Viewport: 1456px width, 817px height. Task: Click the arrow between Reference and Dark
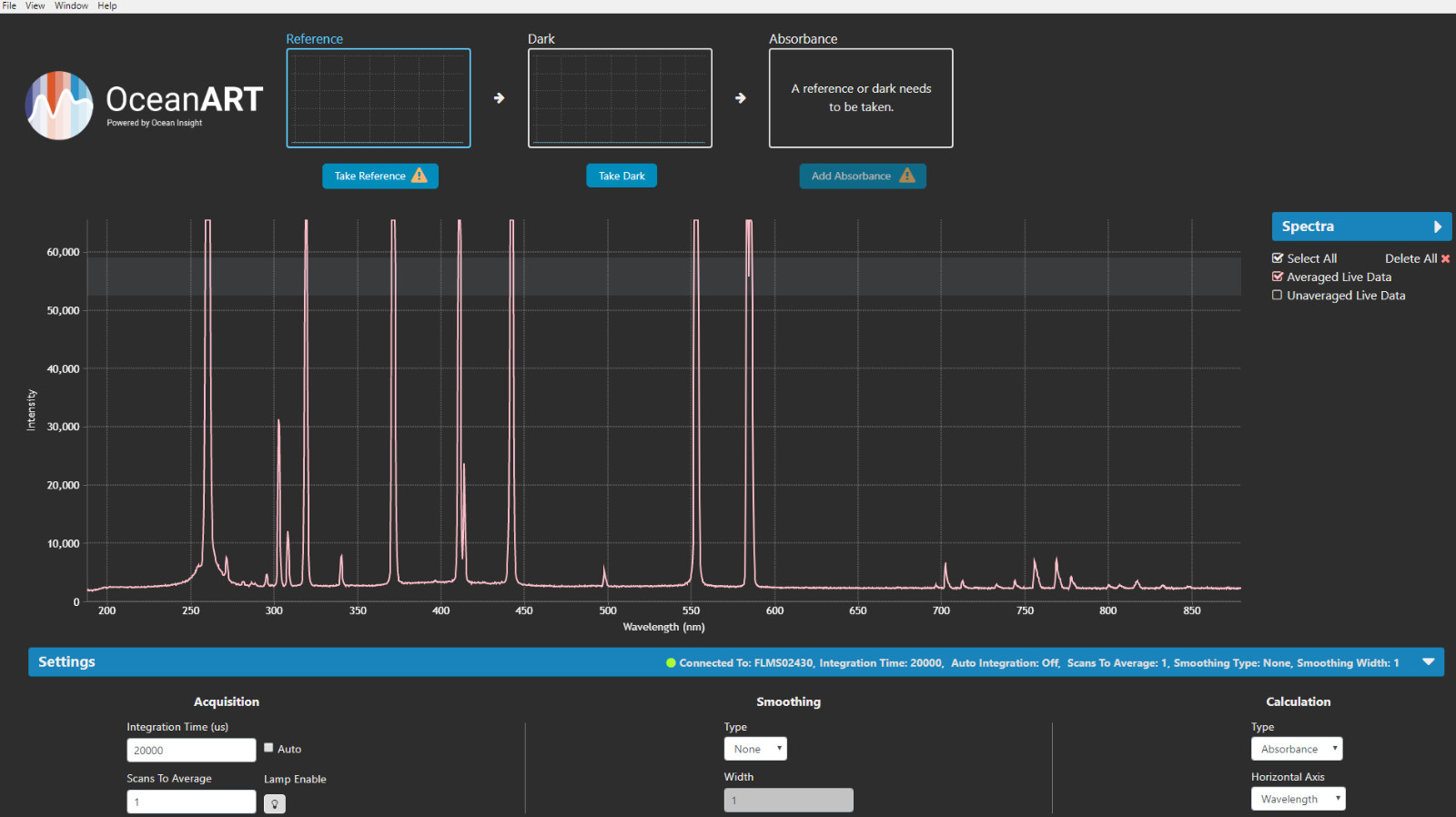(x=499, y=98)
